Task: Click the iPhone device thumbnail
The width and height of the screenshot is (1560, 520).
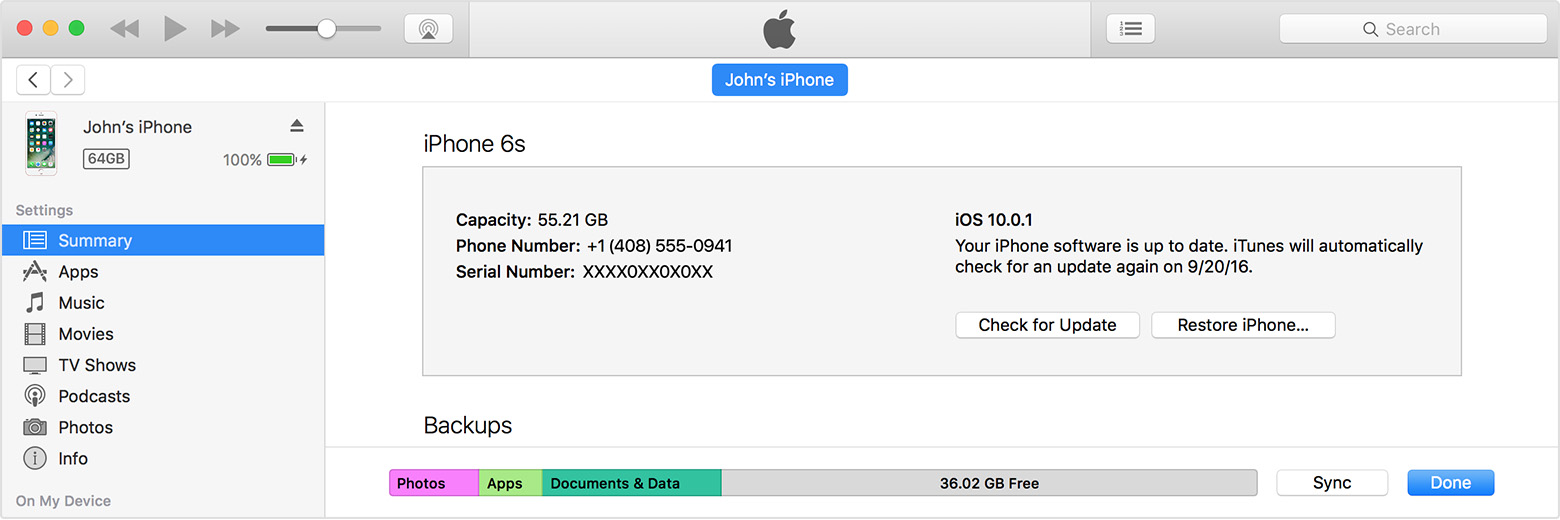Action: pyautogui.click(x=41, y=143)
